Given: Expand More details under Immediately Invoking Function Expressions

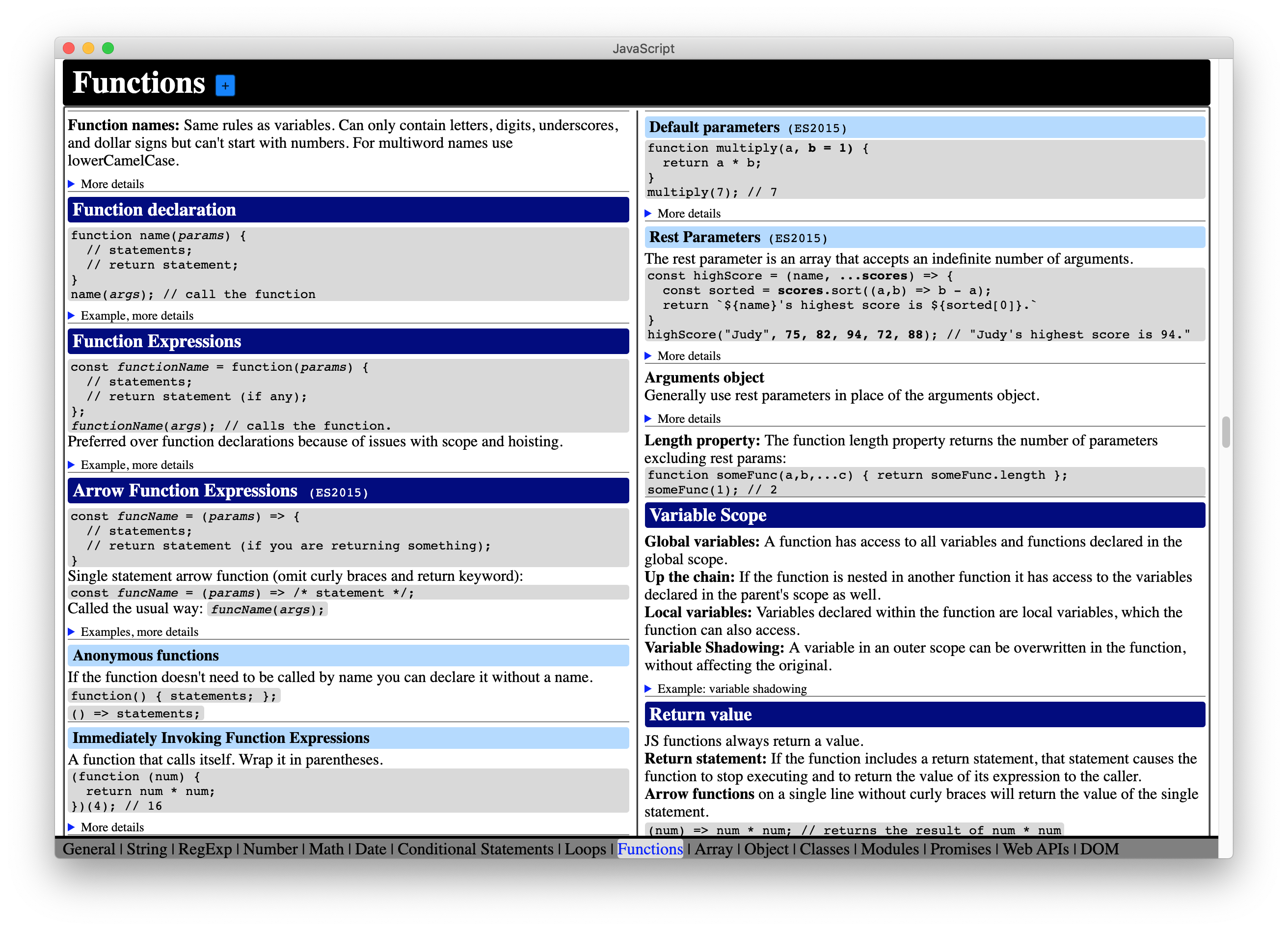Looking at the screenshot, I should pos(106,827).
